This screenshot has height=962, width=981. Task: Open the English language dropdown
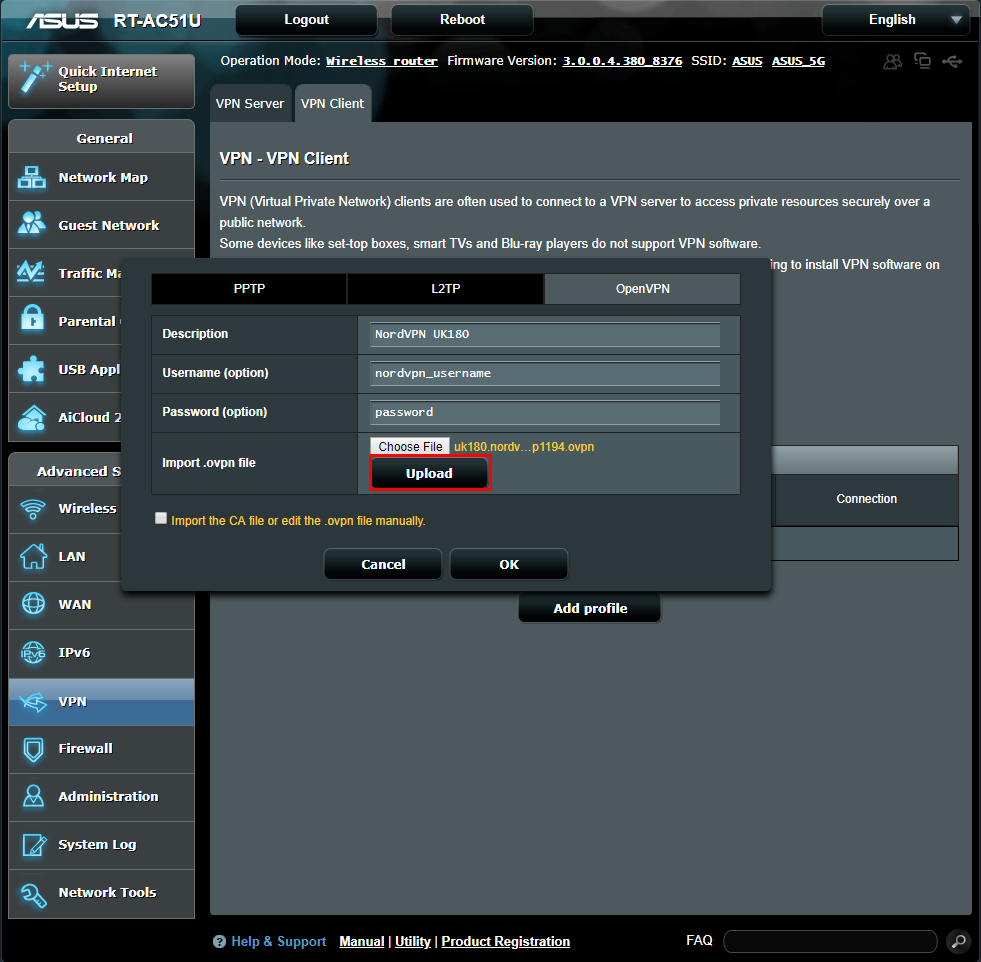click(895, 19)
